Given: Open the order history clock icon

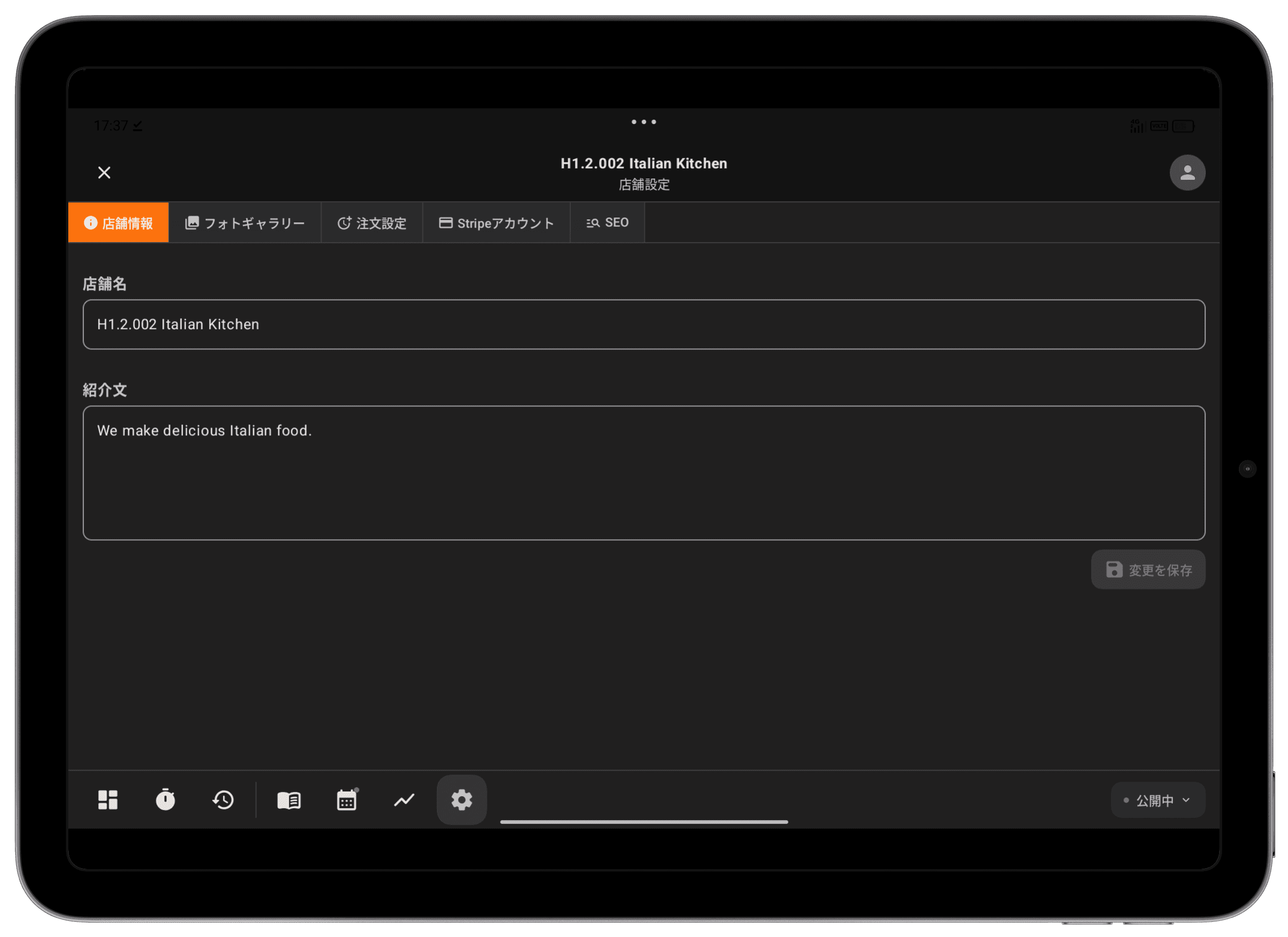Looking at the screenshot, I should [223, 799].
